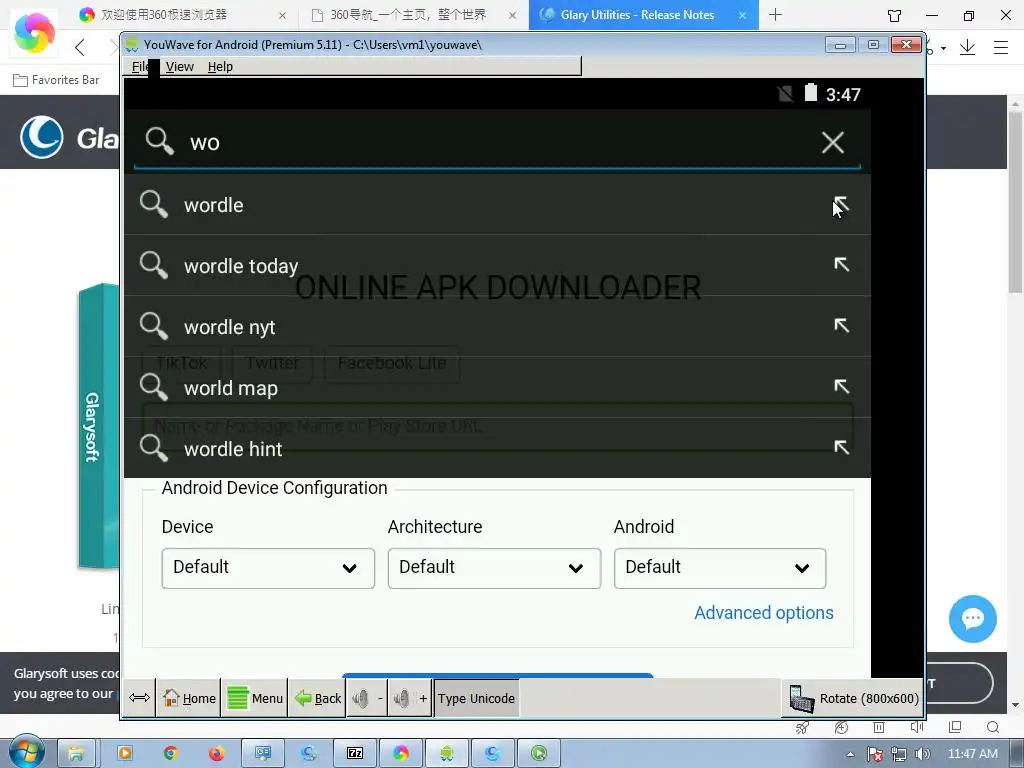Go back in the 360 browser
The image size is (1024, 768).
(x=80, y=47)
